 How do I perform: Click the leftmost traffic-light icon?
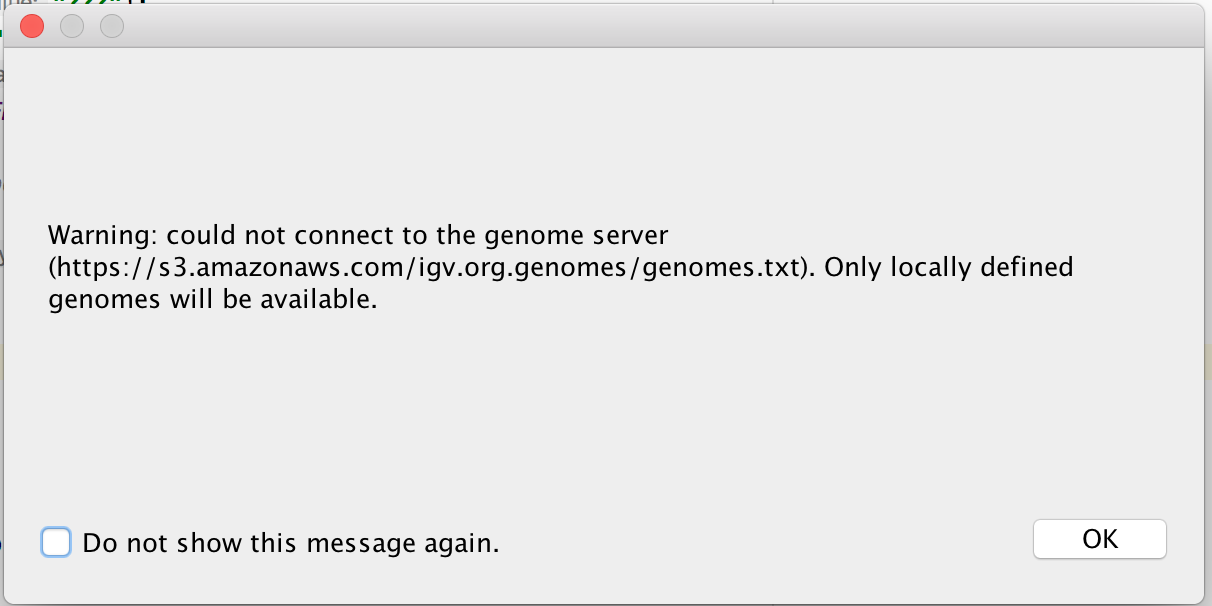(x=31, y=26)
